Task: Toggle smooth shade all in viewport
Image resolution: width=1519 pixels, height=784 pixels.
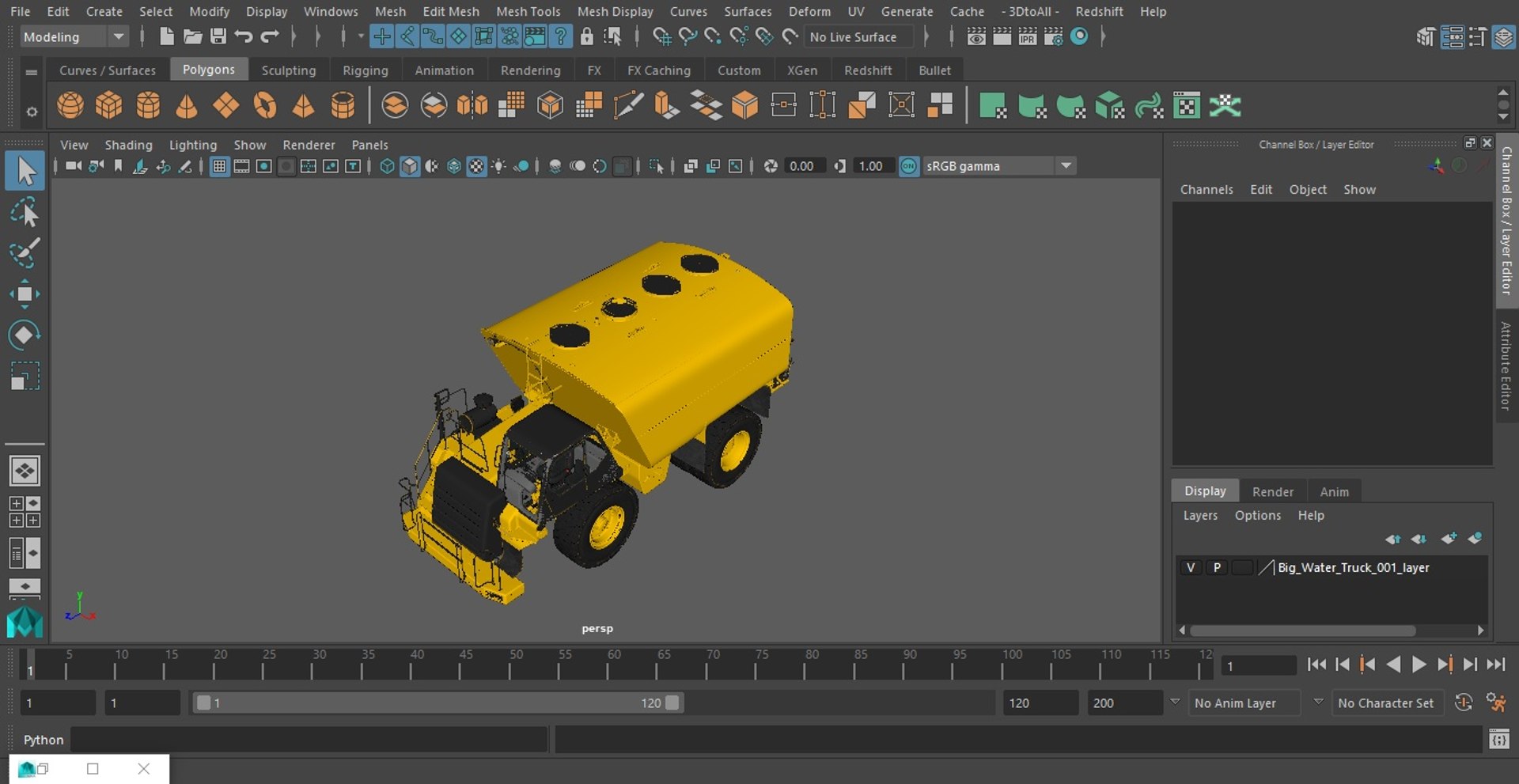Action: tap(409, 166)
